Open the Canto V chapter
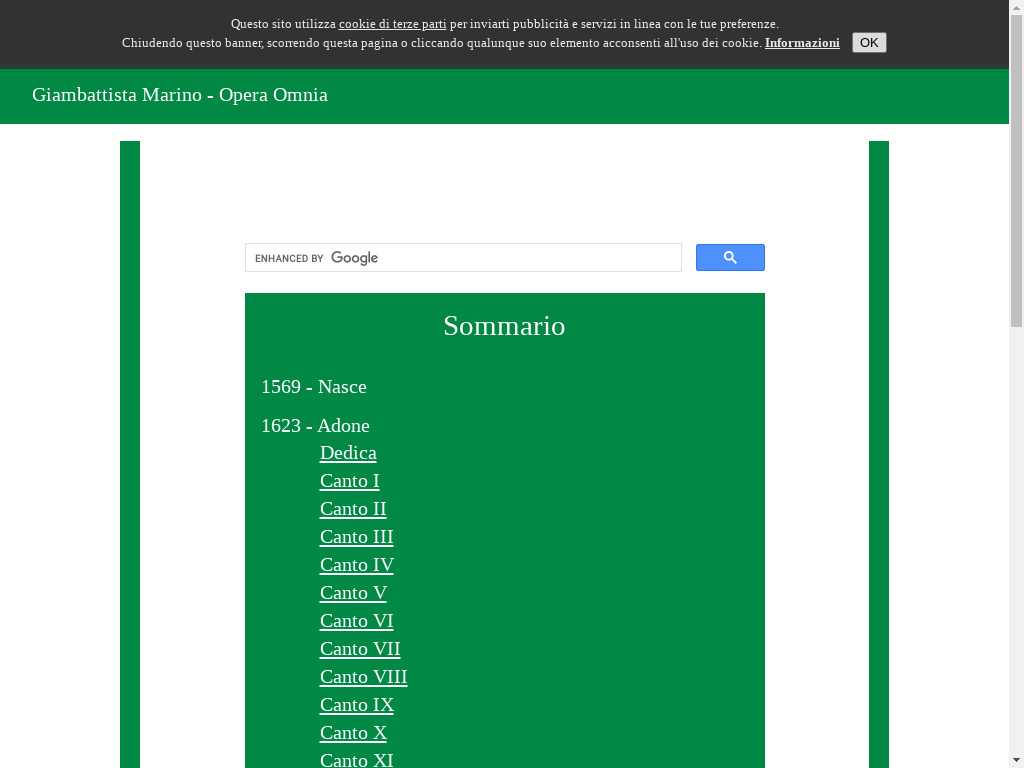This screenshot has height=768, width=1024. point(353,593)
